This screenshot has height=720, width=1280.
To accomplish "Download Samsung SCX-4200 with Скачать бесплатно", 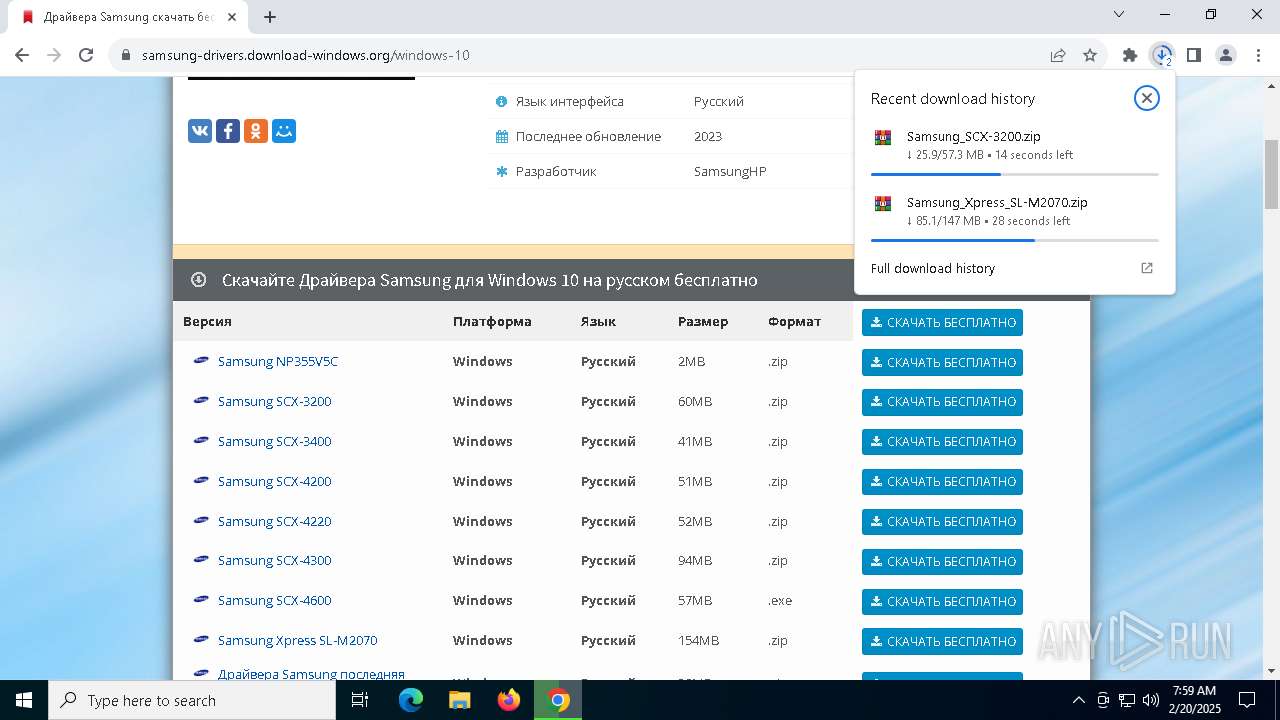I will coord(942,482).
